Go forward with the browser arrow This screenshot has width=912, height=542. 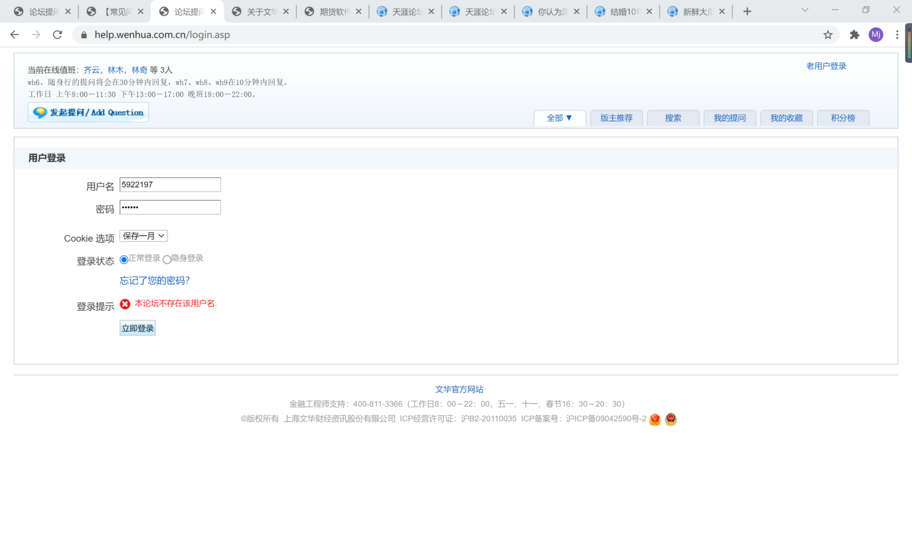[36, 35]
